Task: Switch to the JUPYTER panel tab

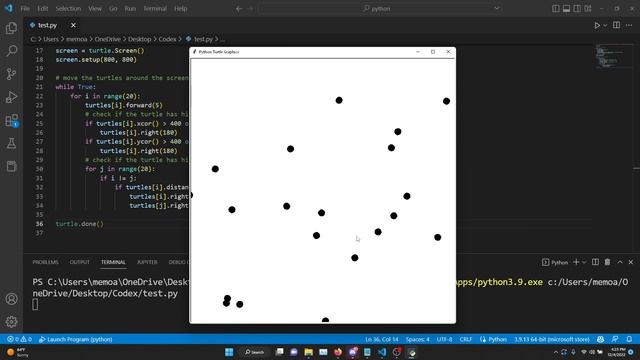Action: tap(147, 262)
